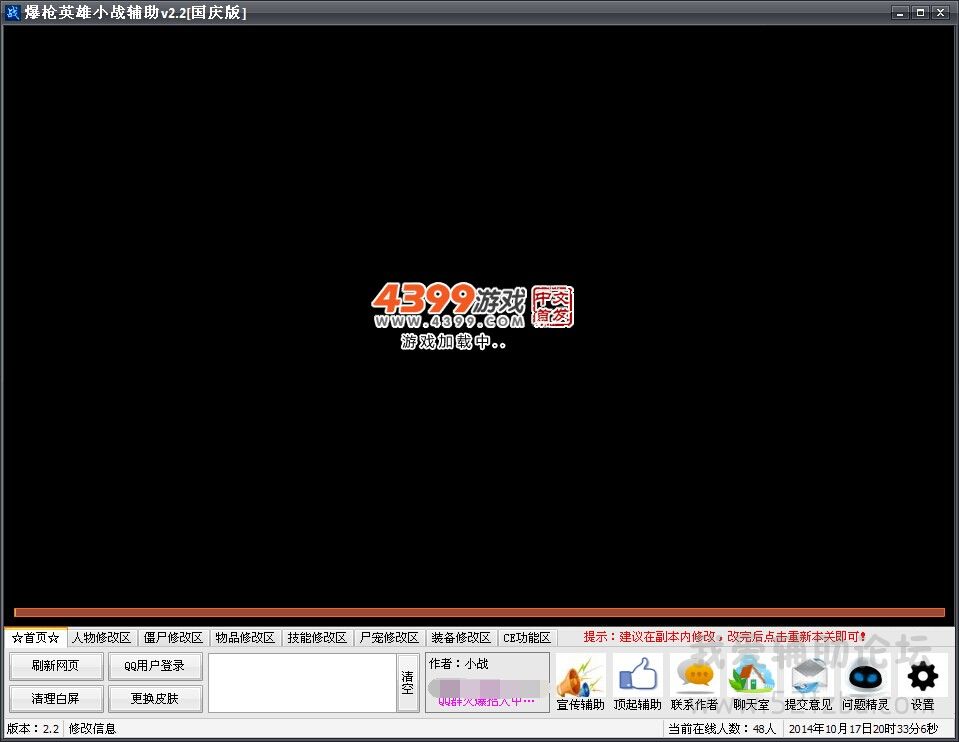Screen dimensions: 959x742
Task: Click the red 提示 hint text
Action: tap(725, 637)
